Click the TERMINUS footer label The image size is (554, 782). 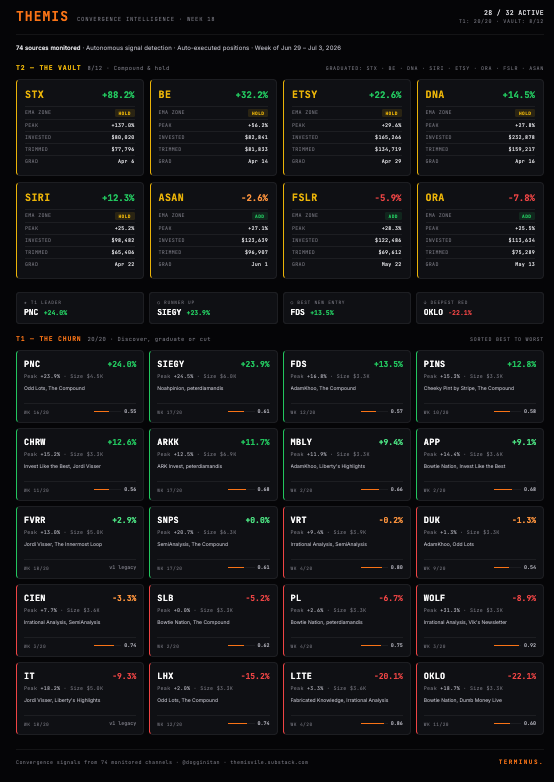click(x=521, y=762)
